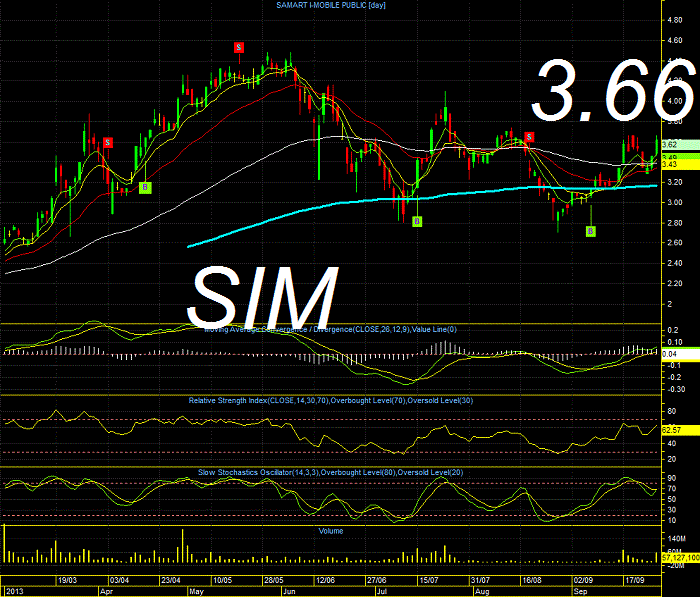Click the Moving Average Convergence / Divergence indicator title
Image resolution: width=700 pixels, height=597 pixels.
(x=330, y=330)
